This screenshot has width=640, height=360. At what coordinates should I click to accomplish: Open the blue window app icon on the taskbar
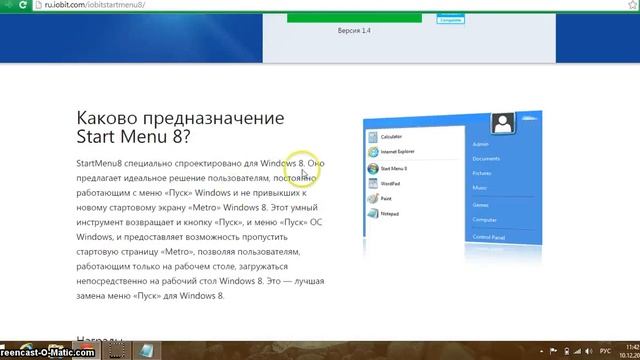click(146, 351)
